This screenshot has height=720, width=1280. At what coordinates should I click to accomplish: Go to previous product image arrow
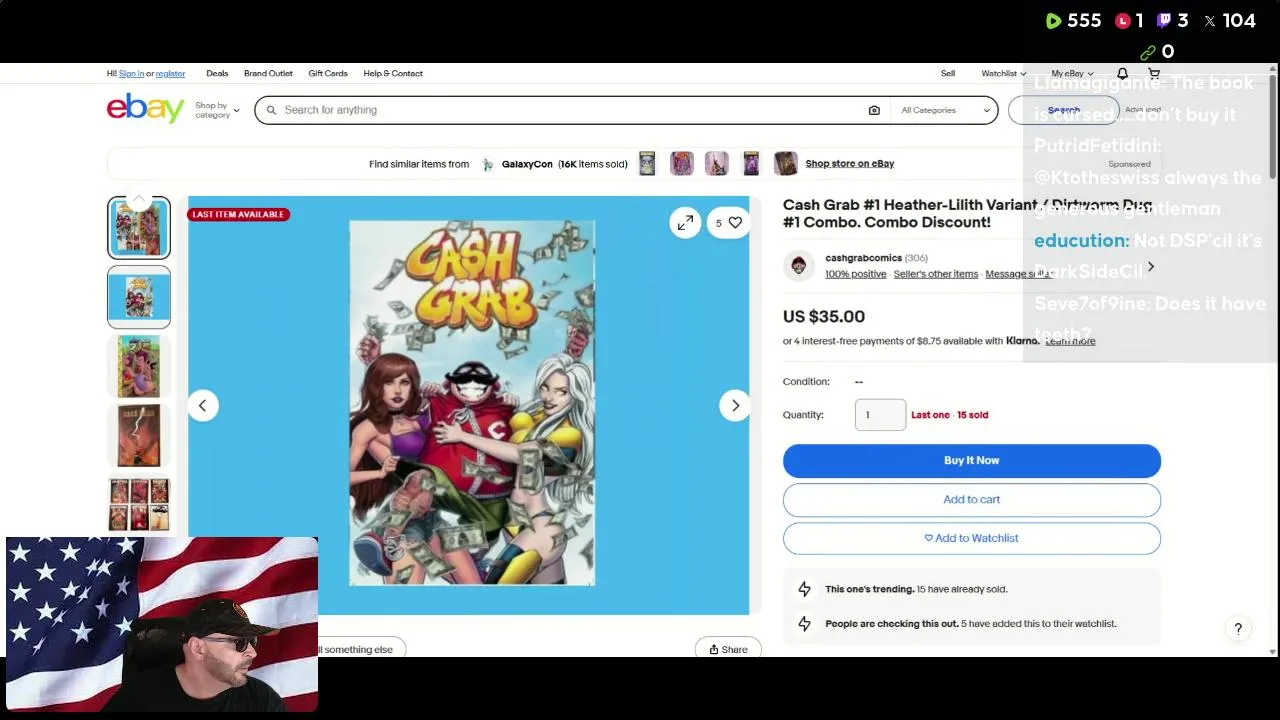pyautogui.click(x=202, y=405)
